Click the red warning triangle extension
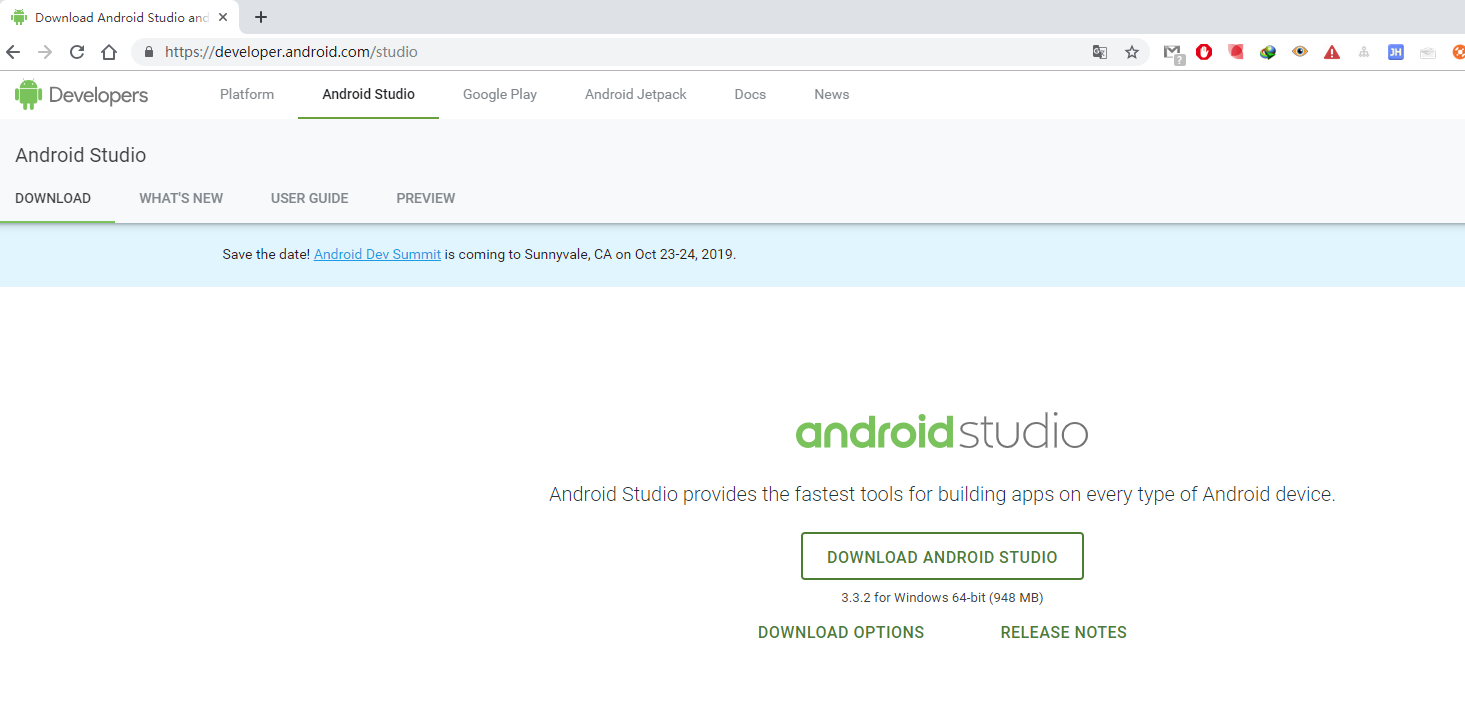Image resolution: width=1465 pixels, height=719 pixels. (1331, 52)
